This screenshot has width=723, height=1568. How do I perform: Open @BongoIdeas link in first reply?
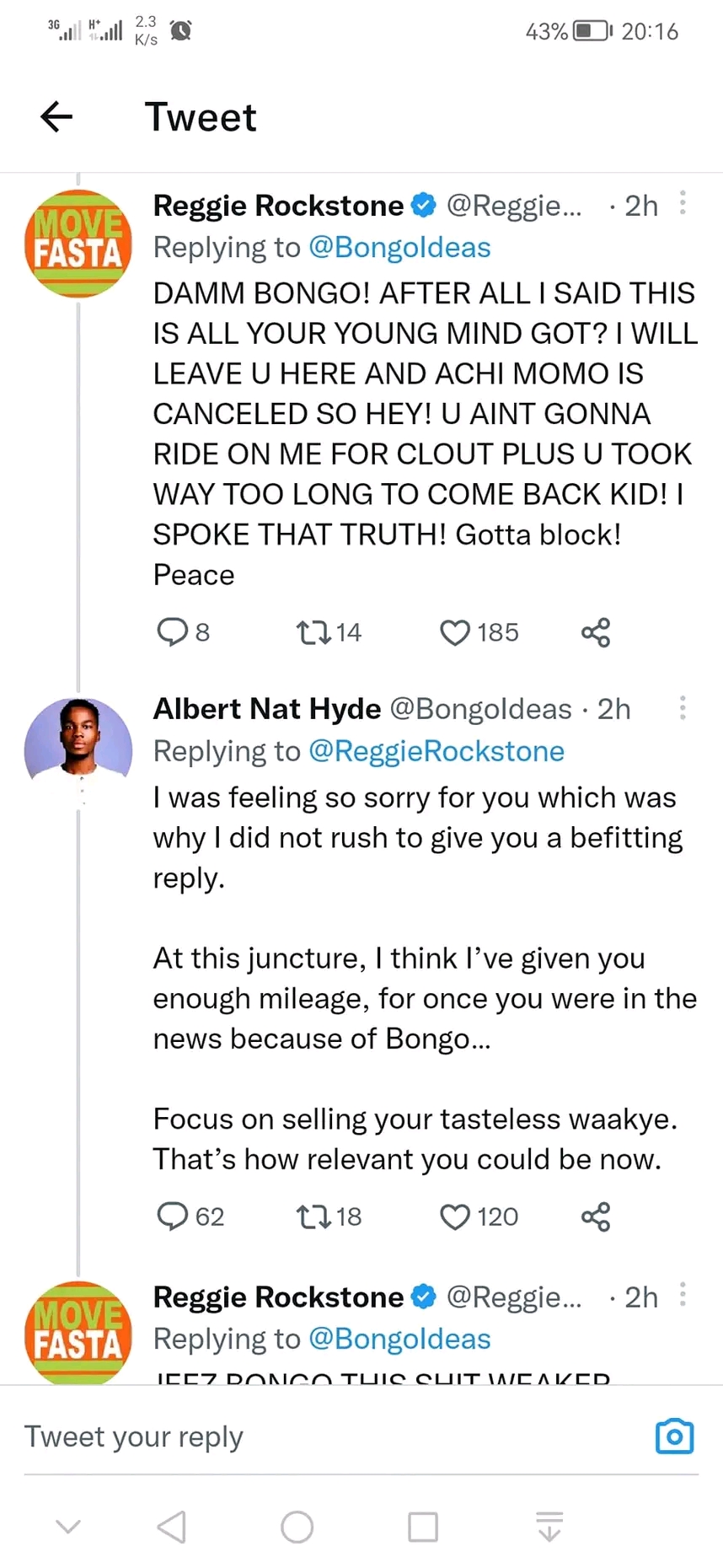click(399, 248)
